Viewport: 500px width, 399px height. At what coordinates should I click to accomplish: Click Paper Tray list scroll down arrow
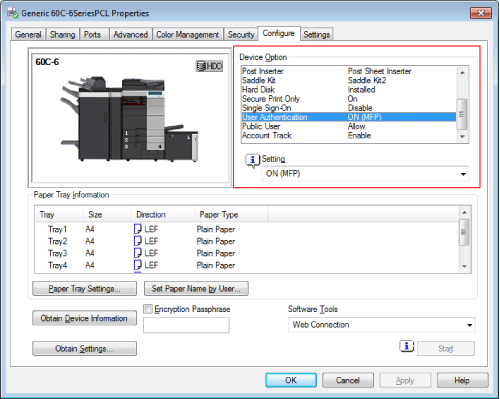click(x=464, y=267)
